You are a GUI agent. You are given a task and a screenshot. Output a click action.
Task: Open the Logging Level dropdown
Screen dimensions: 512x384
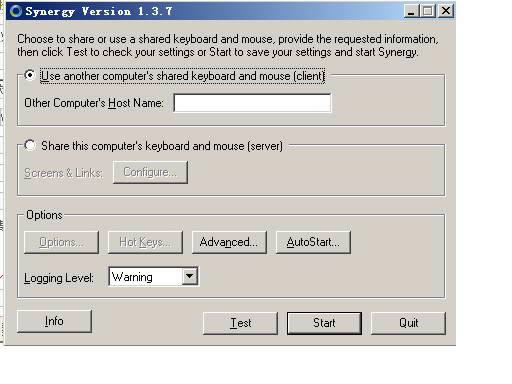coord(190,276)
